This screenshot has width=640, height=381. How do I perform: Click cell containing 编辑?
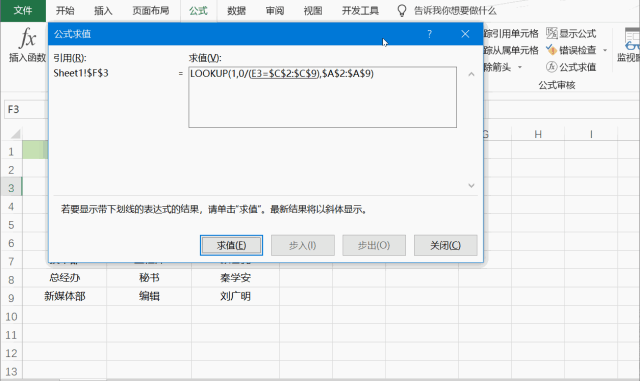(x=149, y=296)
